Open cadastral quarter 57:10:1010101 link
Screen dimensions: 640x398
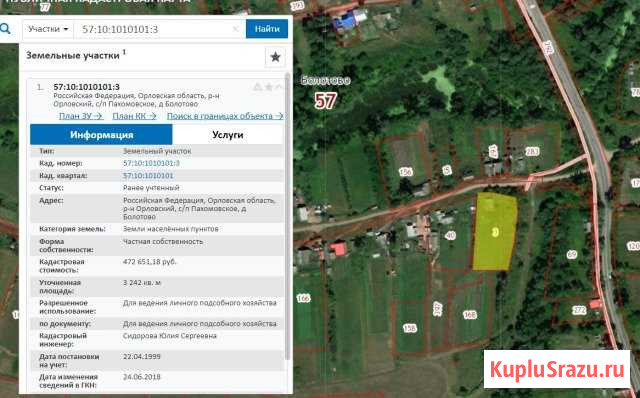point(148,176)
